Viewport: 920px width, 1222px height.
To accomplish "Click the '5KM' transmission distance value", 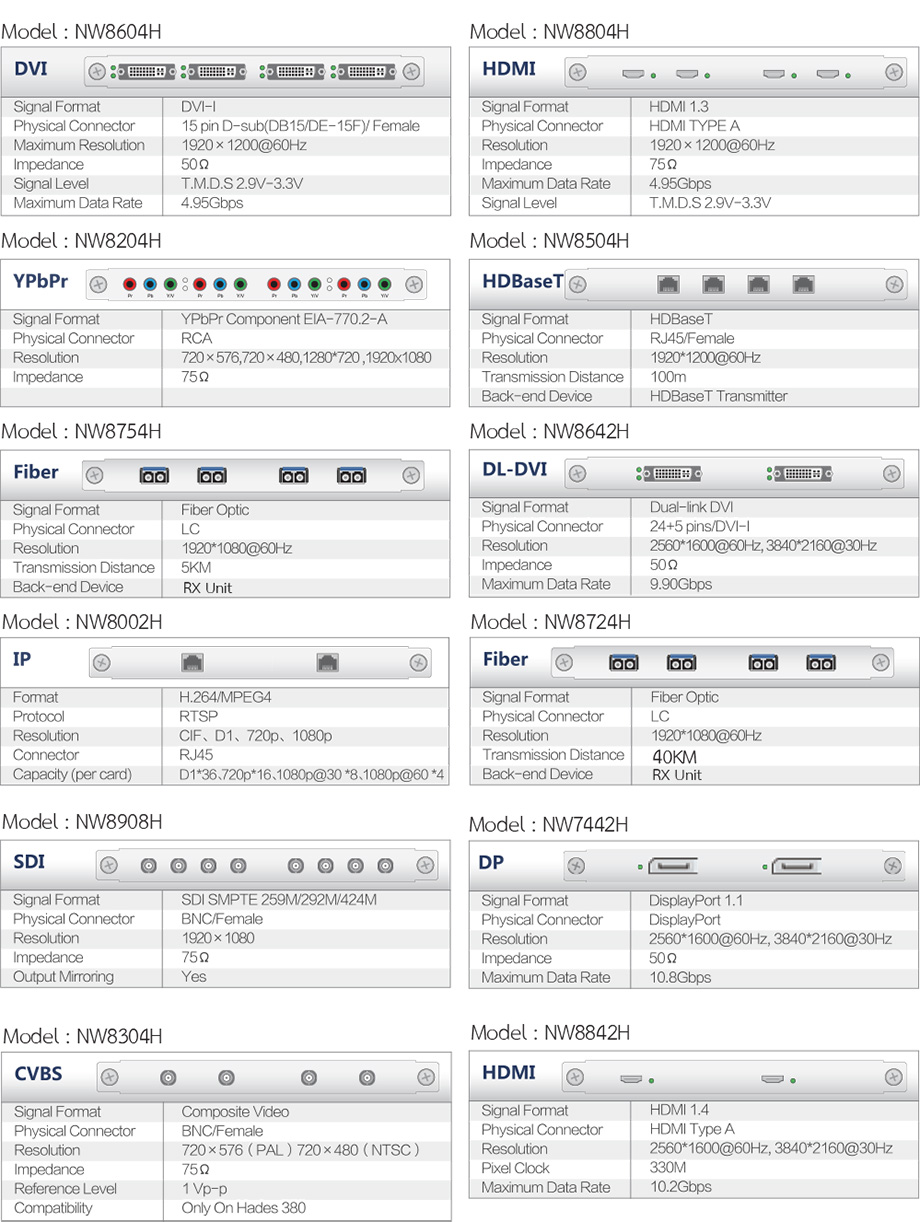I will coord(198,567).
